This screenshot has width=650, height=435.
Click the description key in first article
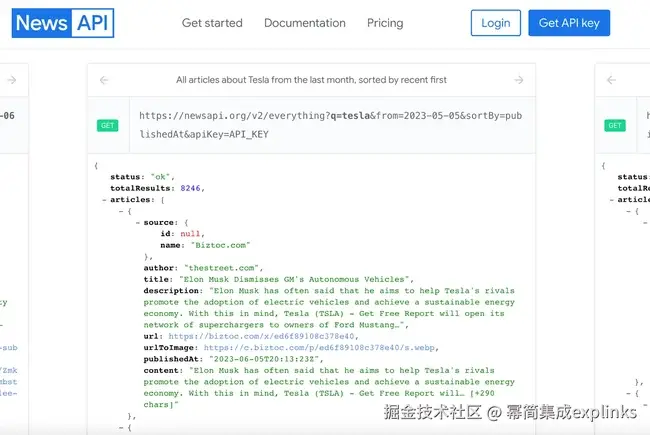[173, 291]
